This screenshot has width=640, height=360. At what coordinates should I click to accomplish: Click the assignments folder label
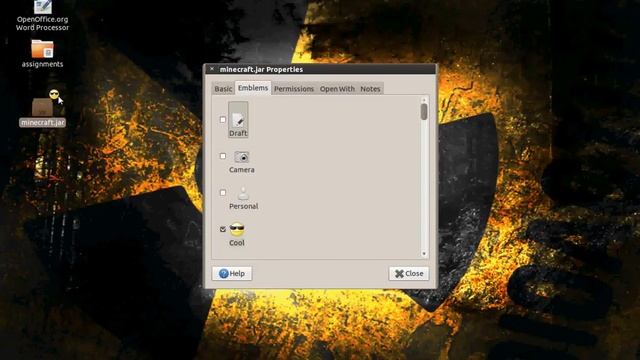[42, 64]
